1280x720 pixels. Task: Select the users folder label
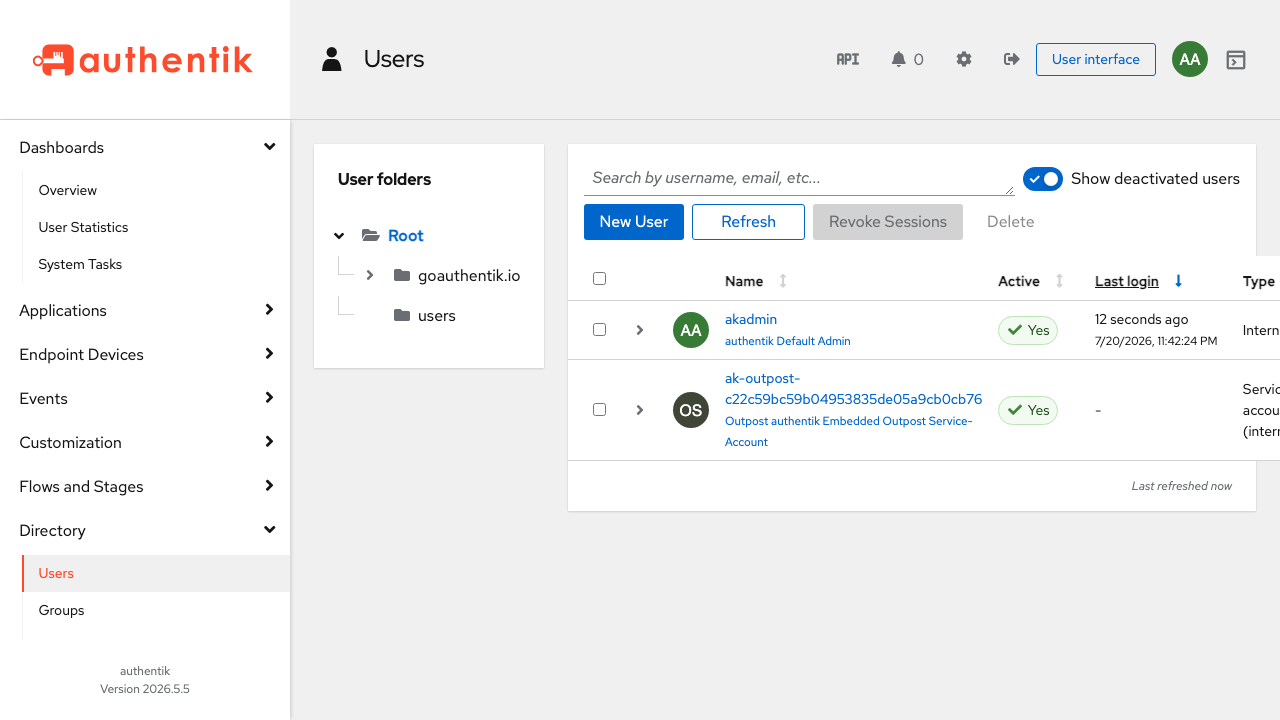click(x=437, y=315)
